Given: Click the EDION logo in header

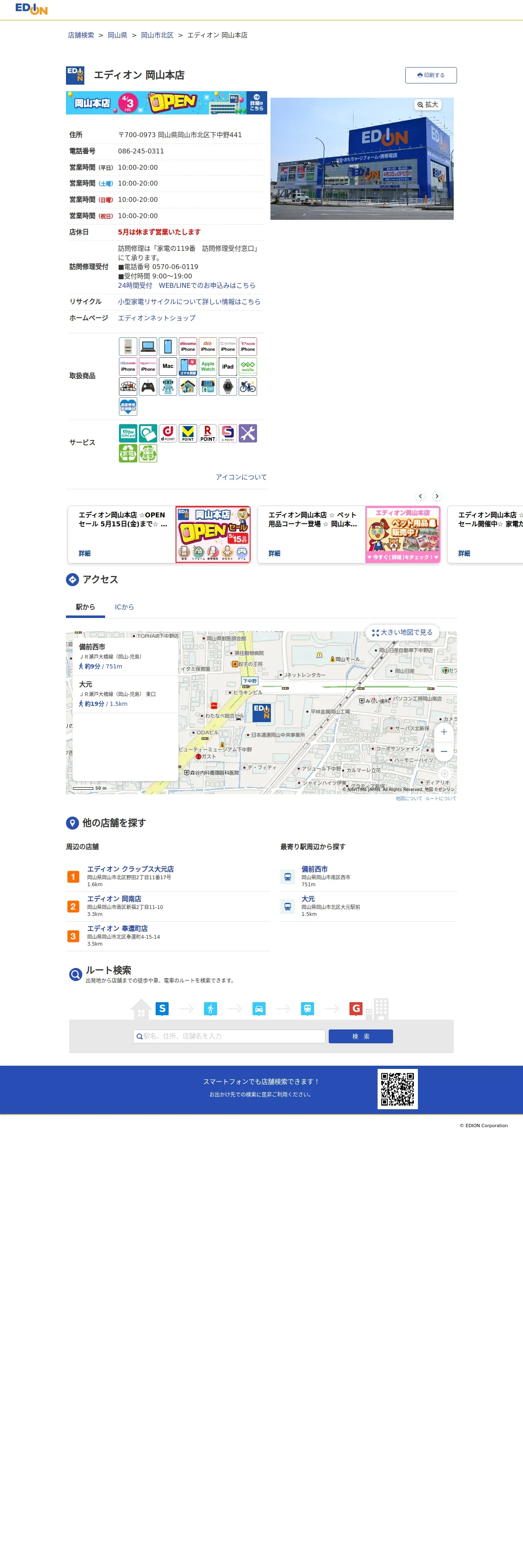Looking at the screenshot, I should (x=31, y=9).
